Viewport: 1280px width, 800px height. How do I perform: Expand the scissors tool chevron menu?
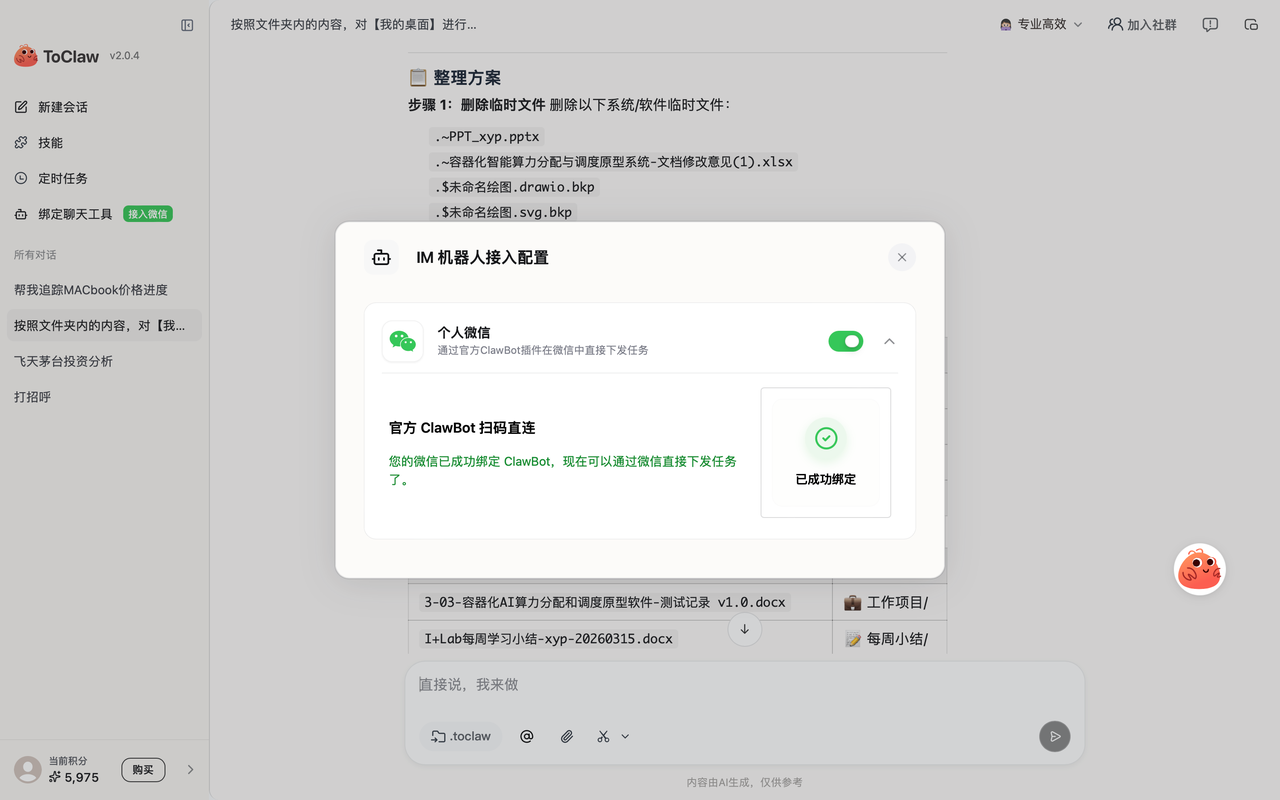pyautogui.click(x=625, y=736)
